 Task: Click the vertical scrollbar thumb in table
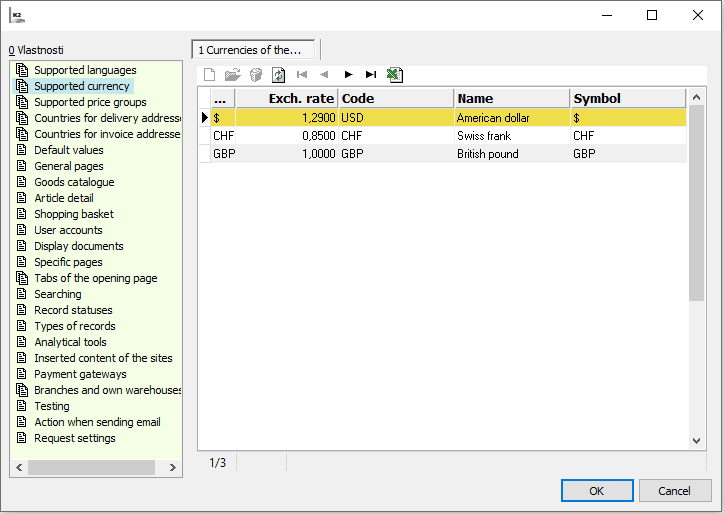(x=696, y=203)
